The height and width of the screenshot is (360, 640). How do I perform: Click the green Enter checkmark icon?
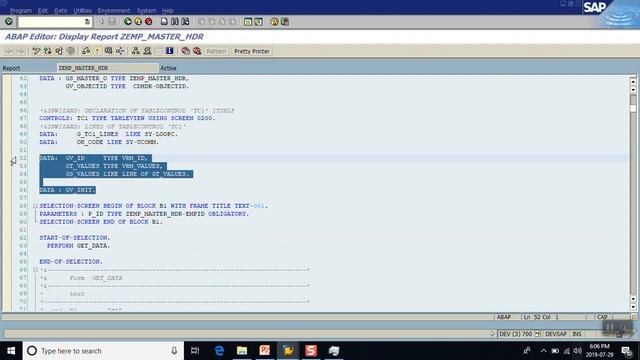point(9,21)
